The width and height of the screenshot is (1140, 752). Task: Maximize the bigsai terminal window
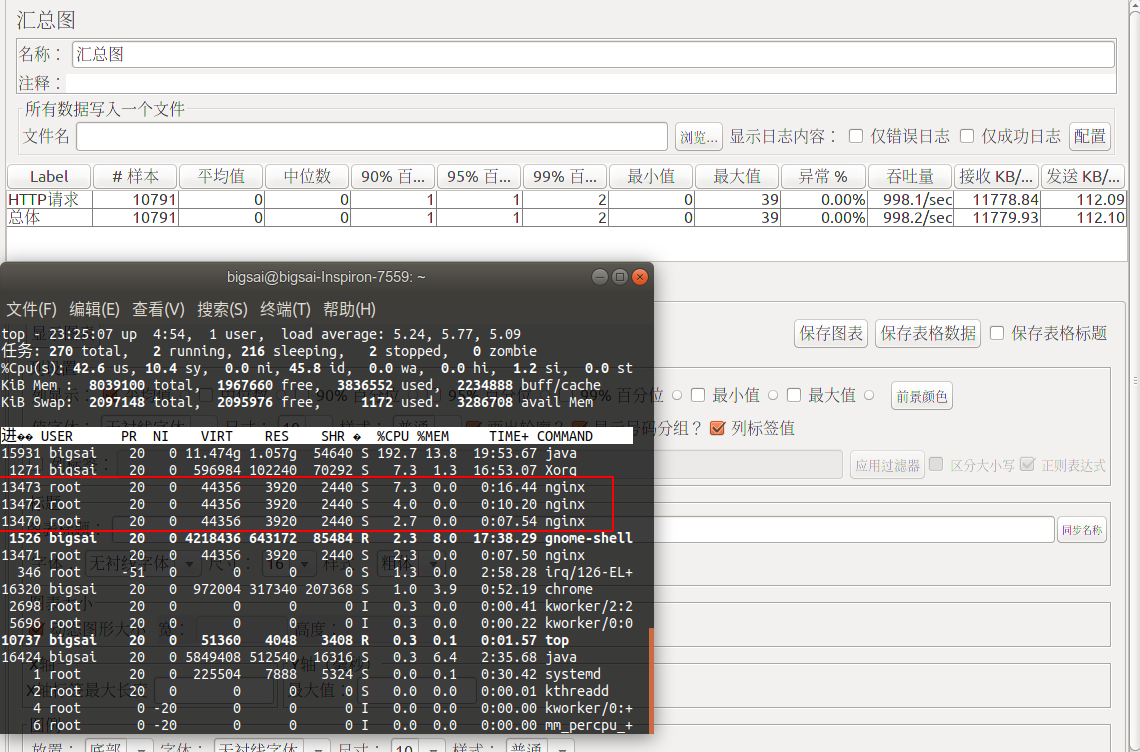[619, 276]
